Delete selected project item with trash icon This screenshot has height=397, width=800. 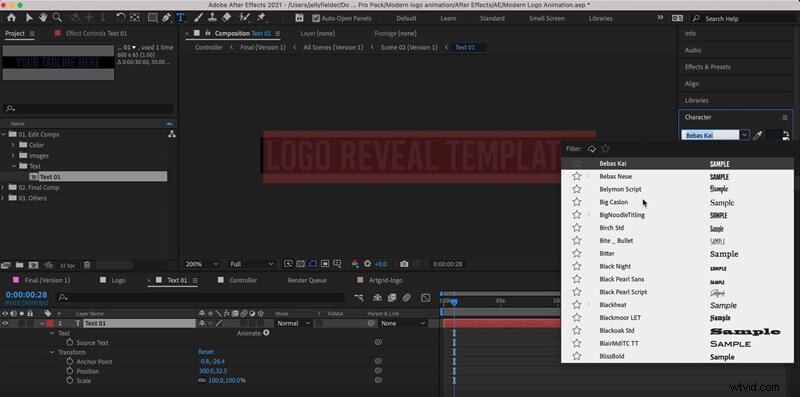click(87, 265)
